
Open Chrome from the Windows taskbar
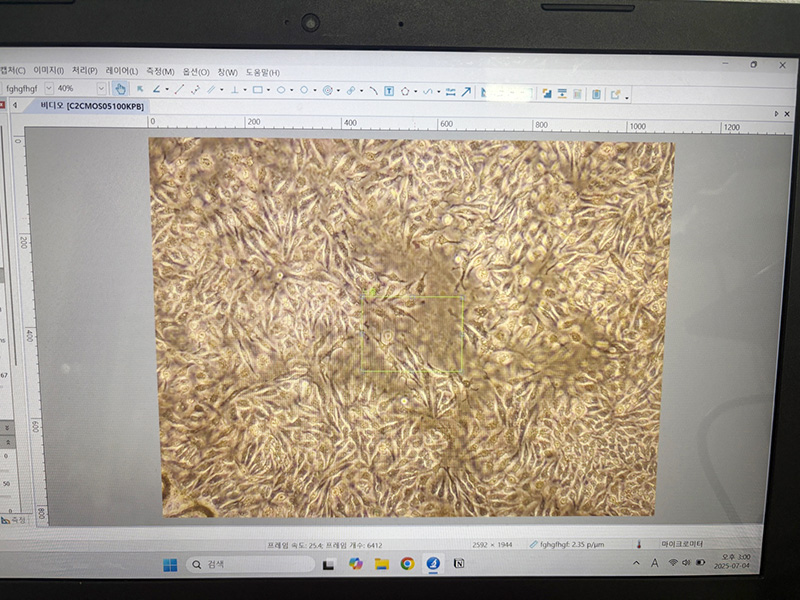pyautogui.click(x=407, y=564)
